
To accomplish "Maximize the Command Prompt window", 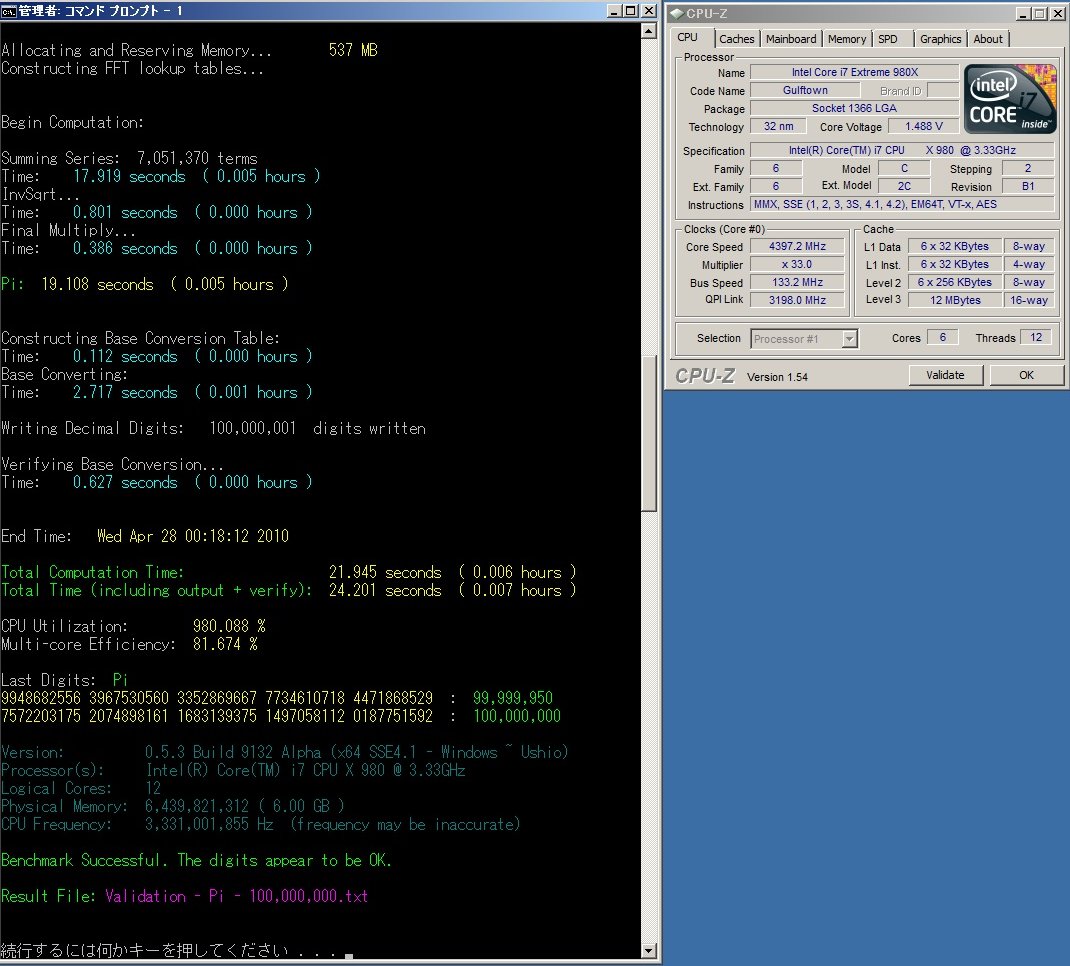I will point(630,11).
